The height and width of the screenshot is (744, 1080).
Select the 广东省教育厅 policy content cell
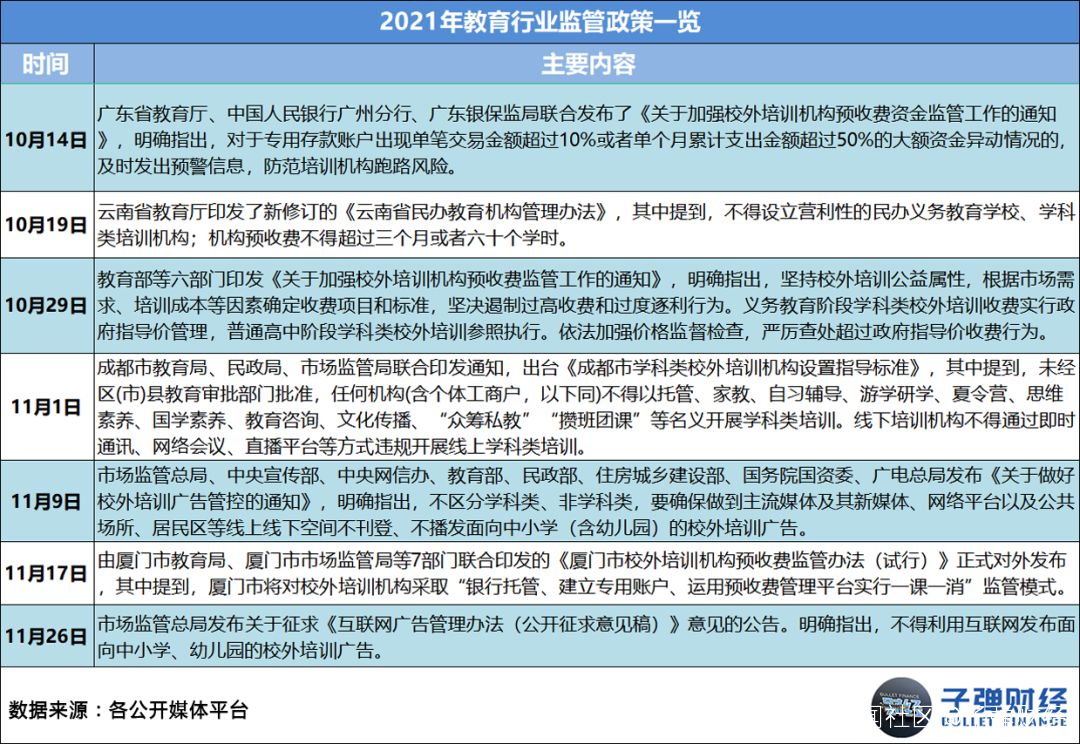point(587,138)
